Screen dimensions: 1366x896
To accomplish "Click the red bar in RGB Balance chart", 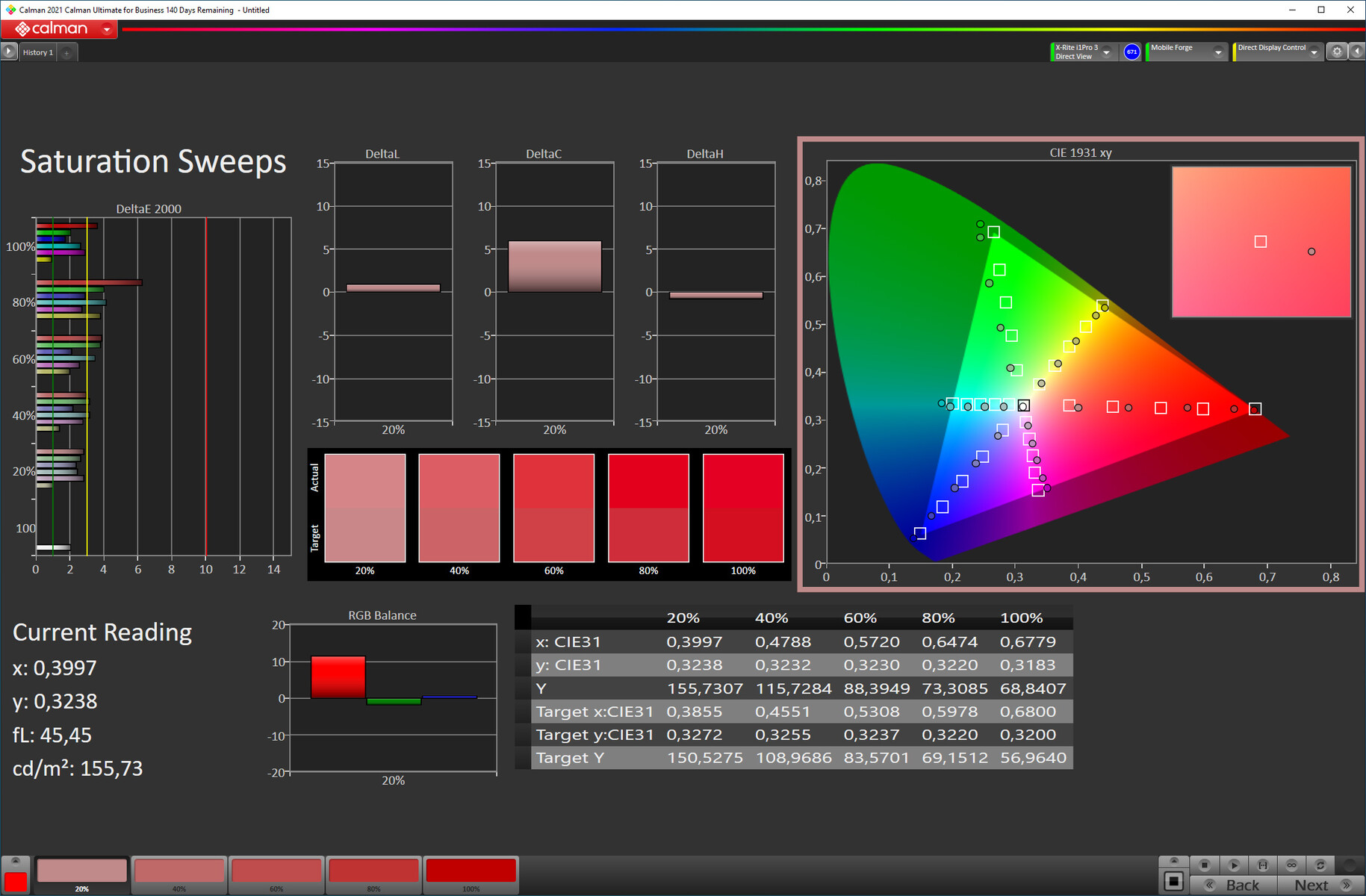I will (338, 677).
